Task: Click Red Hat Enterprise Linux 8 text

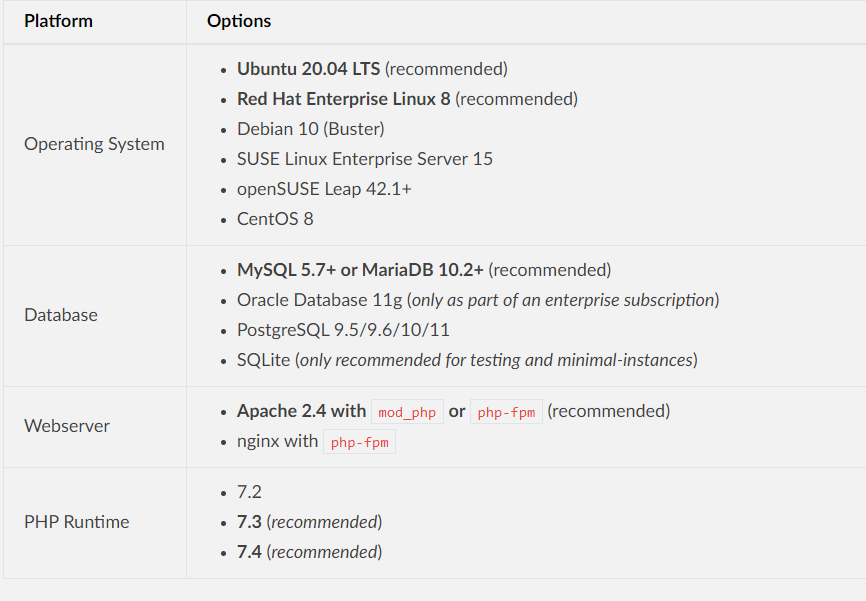Action: tap(343, 99)
